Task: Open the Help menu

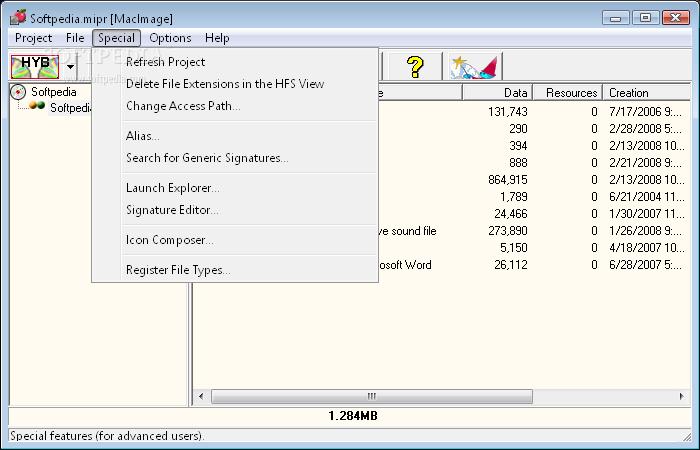Action: [x=217, y=38]
